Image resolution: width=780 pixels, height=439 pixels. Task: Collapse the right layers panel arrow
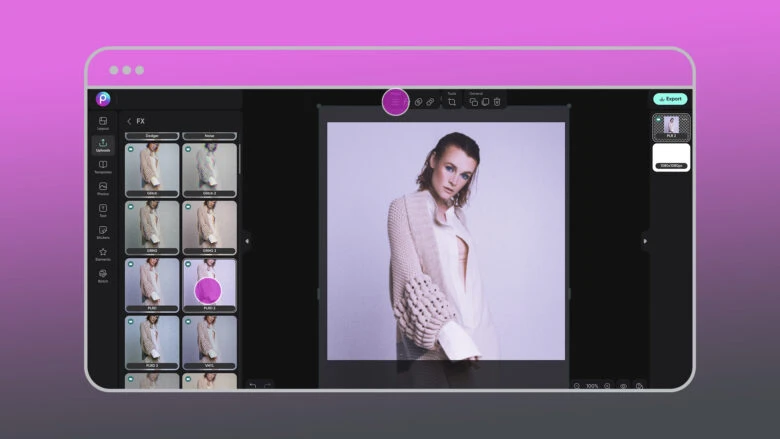point(645,240)
